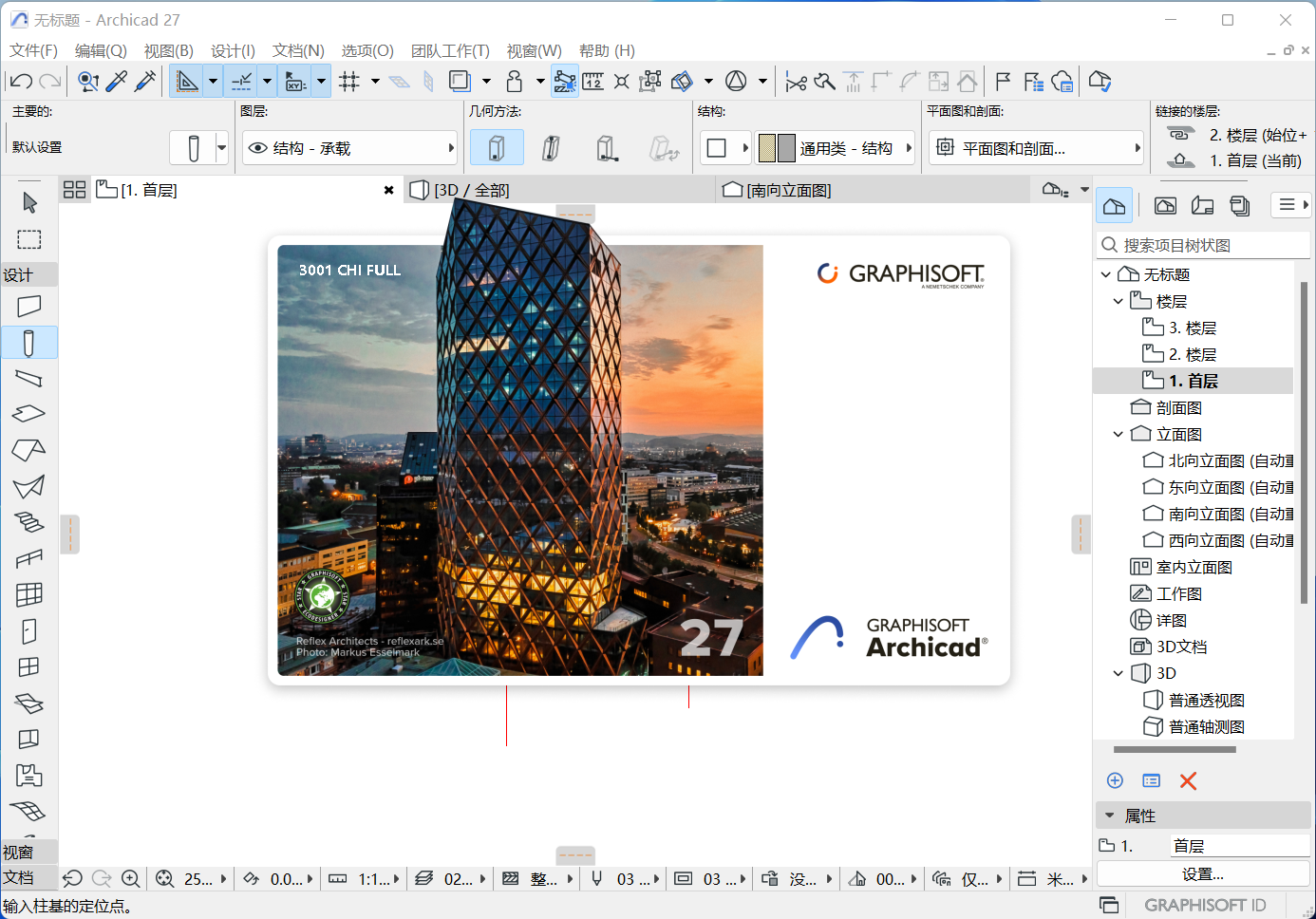
Task: Select the Zone tool in toolbox
Action: 29,776
